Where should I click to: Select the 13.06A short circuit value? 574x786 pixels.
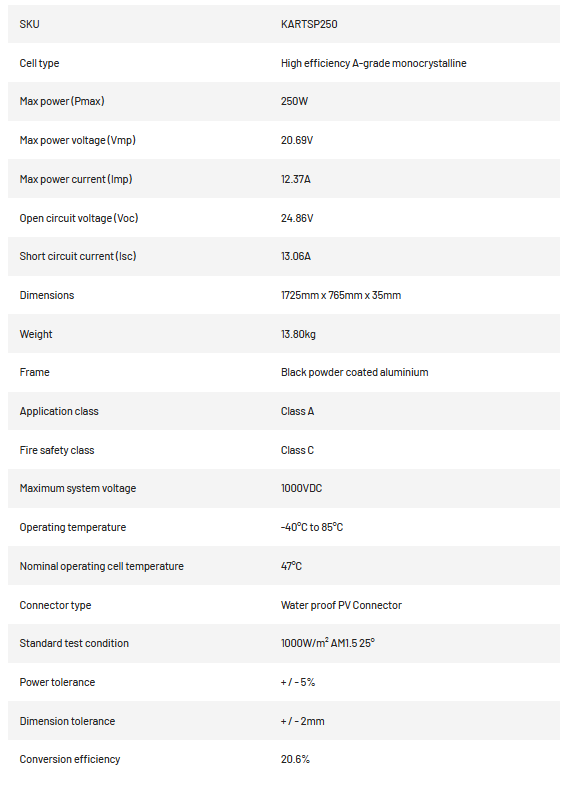click(x=296, y=257)
